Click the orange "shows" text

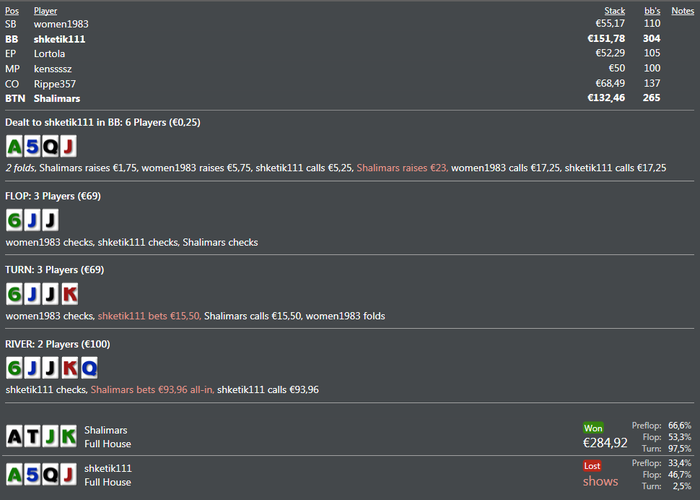pyautogui.click(x=600, y=481)
